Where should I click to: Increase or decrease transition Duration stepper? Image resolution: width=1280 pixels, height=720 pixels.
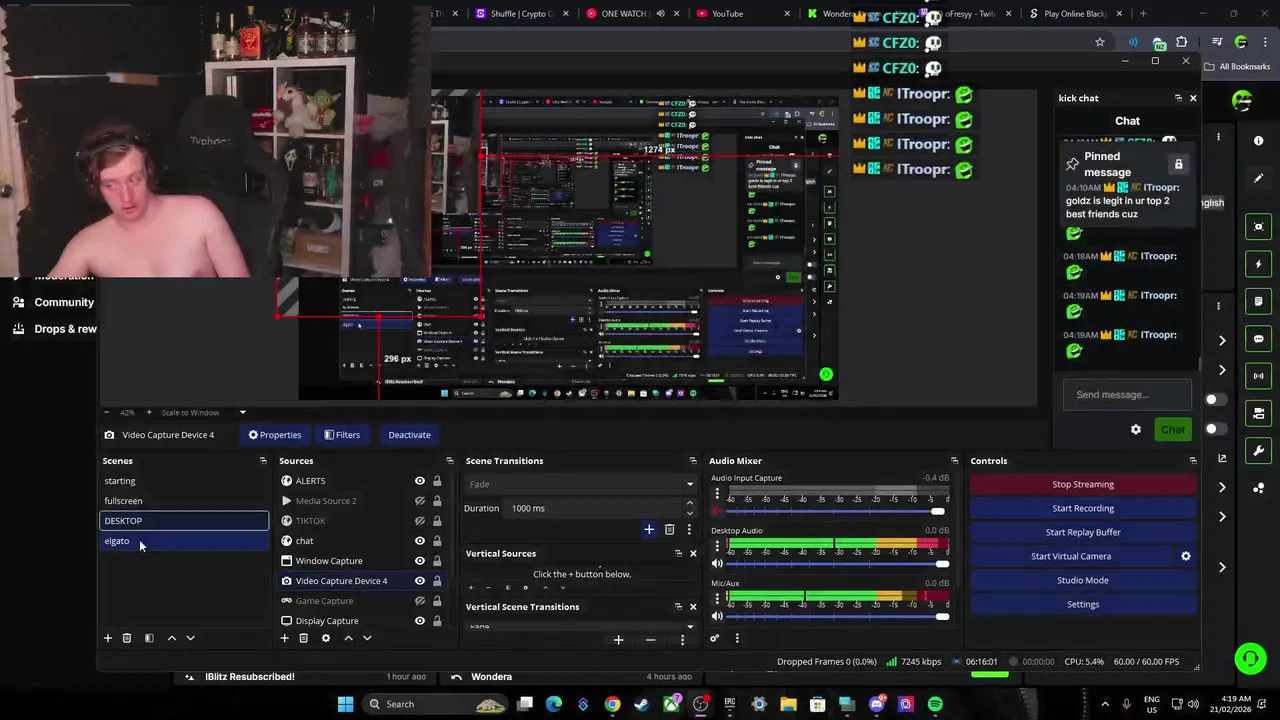(689, 508)
